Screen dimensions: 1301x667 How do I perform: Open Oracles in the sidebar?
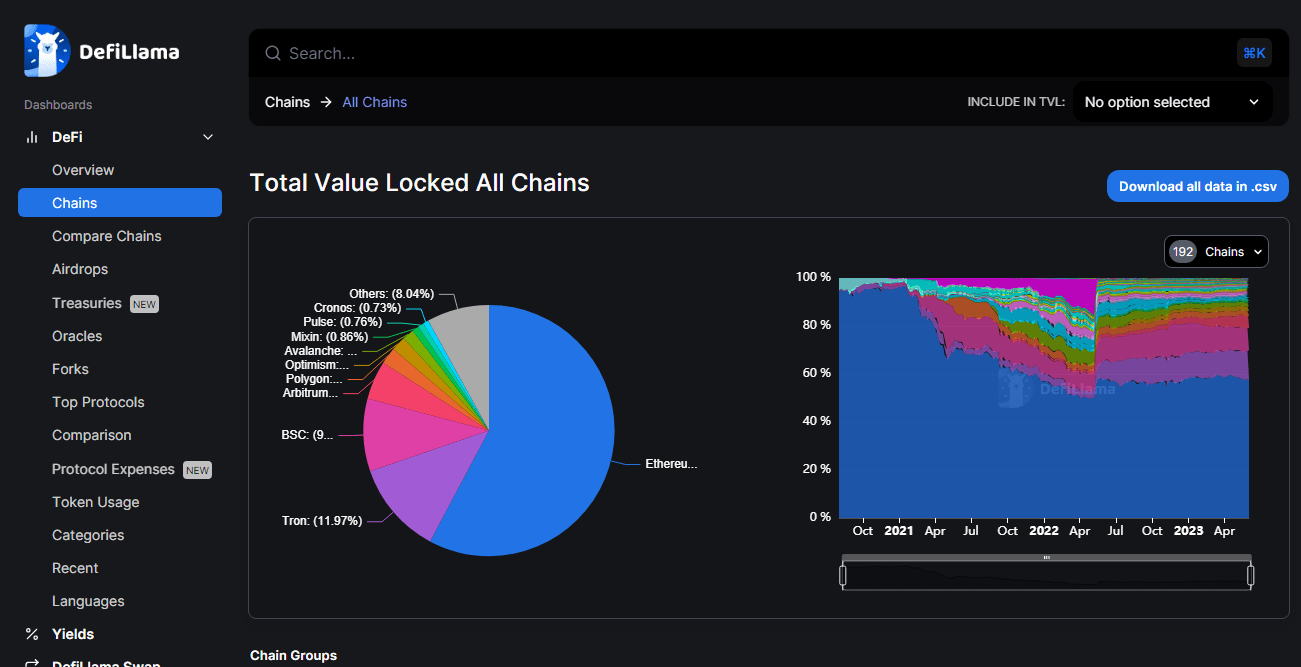77,336
